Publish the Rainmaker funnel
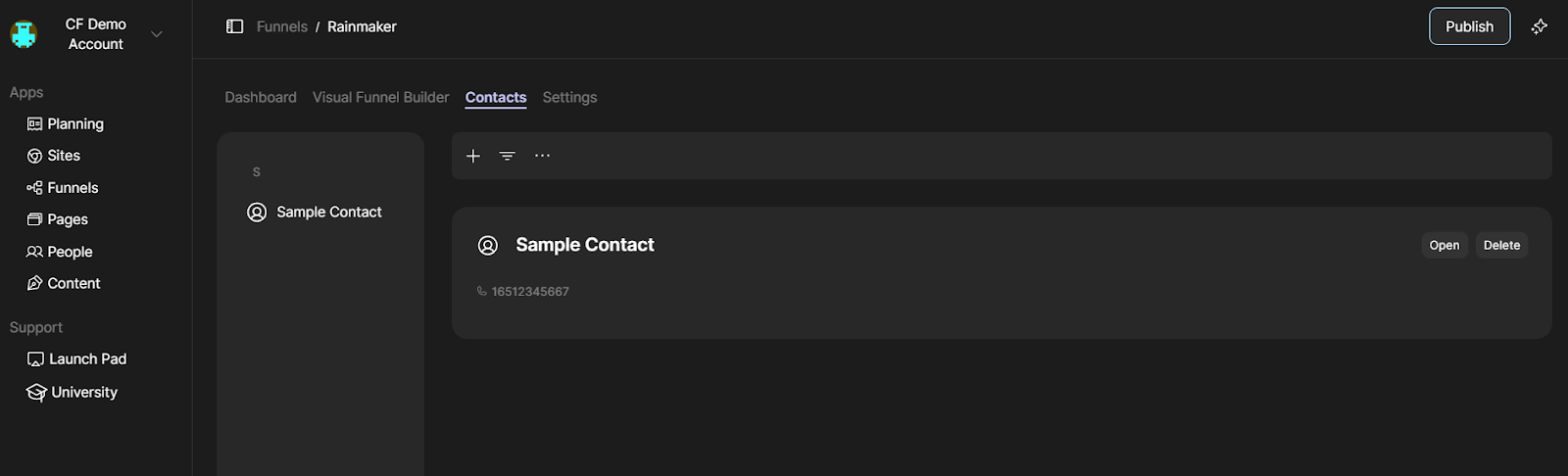 pos(1469,26)
